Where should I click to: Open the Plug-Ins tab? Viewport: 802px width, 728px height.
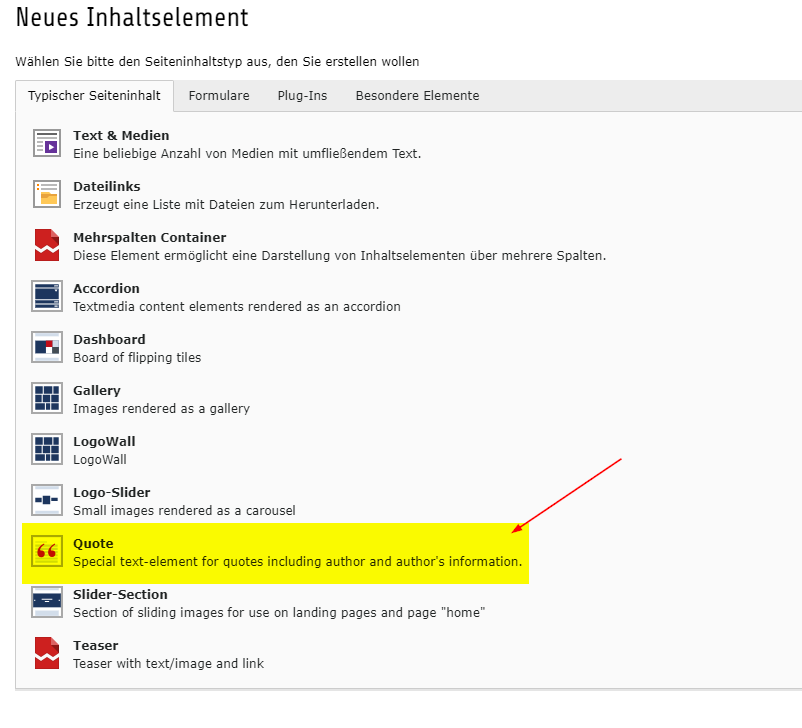[298, 96]
